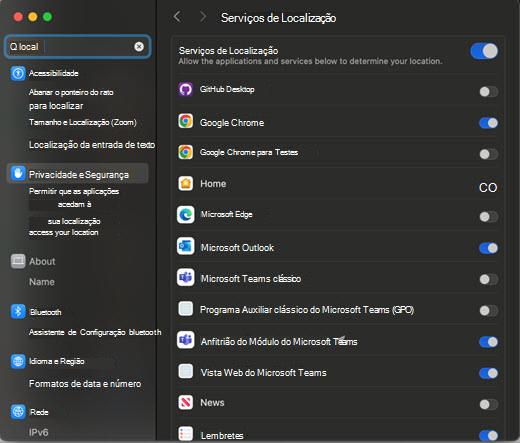
Task: Disable location for Vista Web do Microsoft Teams
Action: pos(489,373)
